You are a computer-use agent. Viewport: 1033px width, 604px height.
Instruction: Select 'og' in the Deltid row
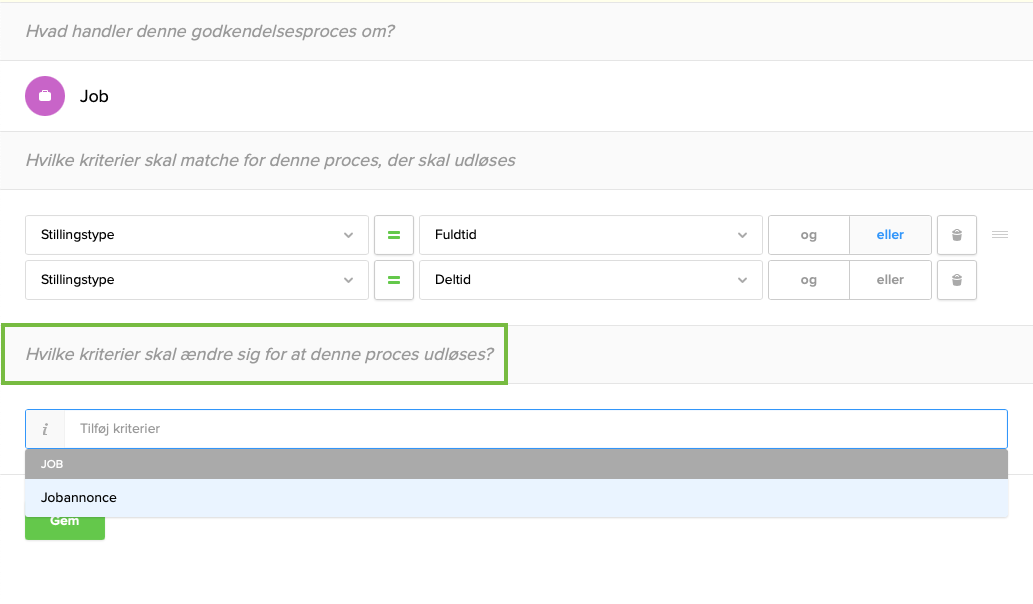click(x=809, y=280)
